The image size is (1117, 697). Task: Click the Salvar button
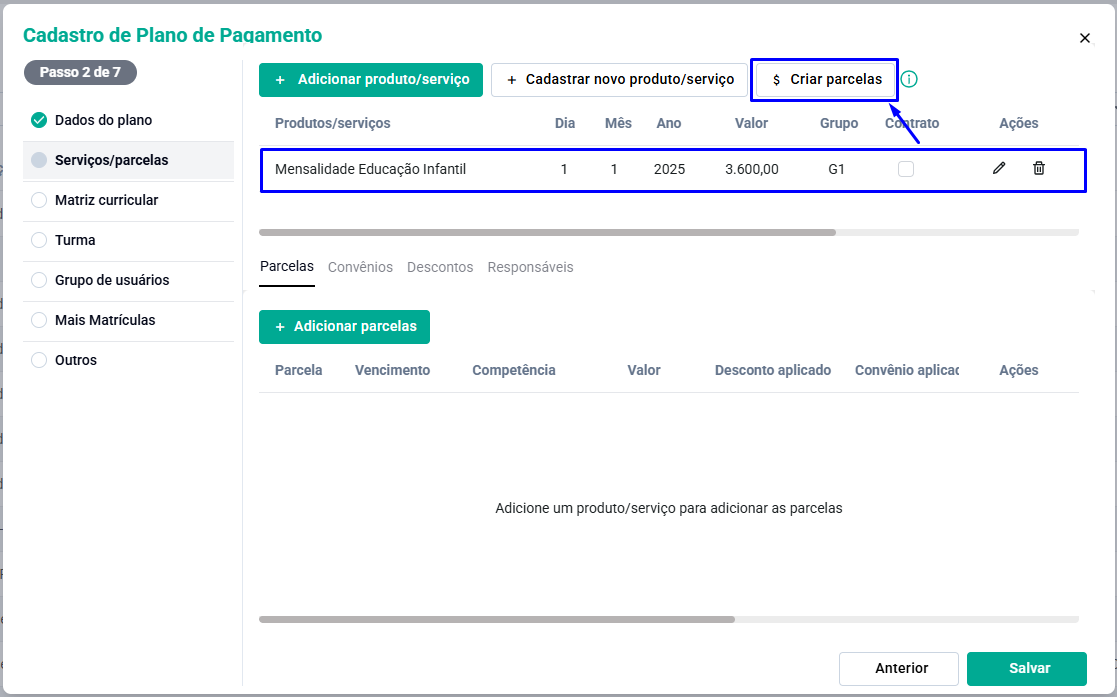pos(1027,668)
